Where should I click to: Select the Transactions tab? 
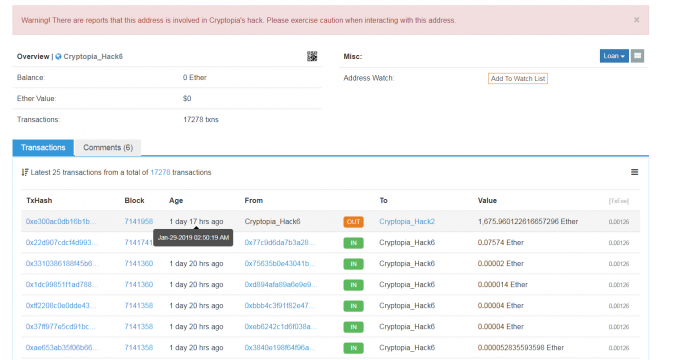pyautogui.click(x=43, y=147)
